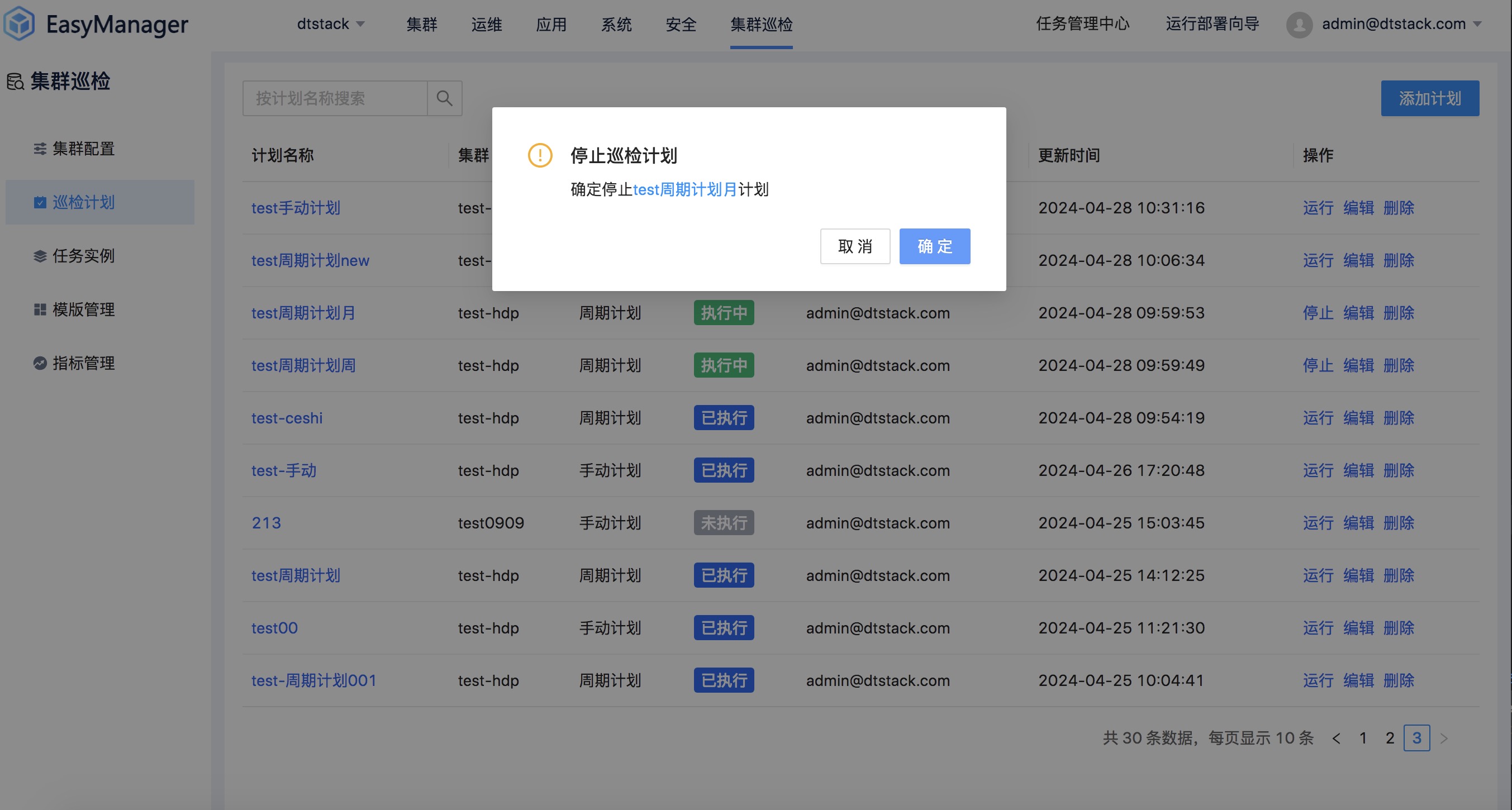Click test周期计划月 link in dialog text
This screenshot has width=1512, height=810.
pyautogui.click(x=684, y=189)
